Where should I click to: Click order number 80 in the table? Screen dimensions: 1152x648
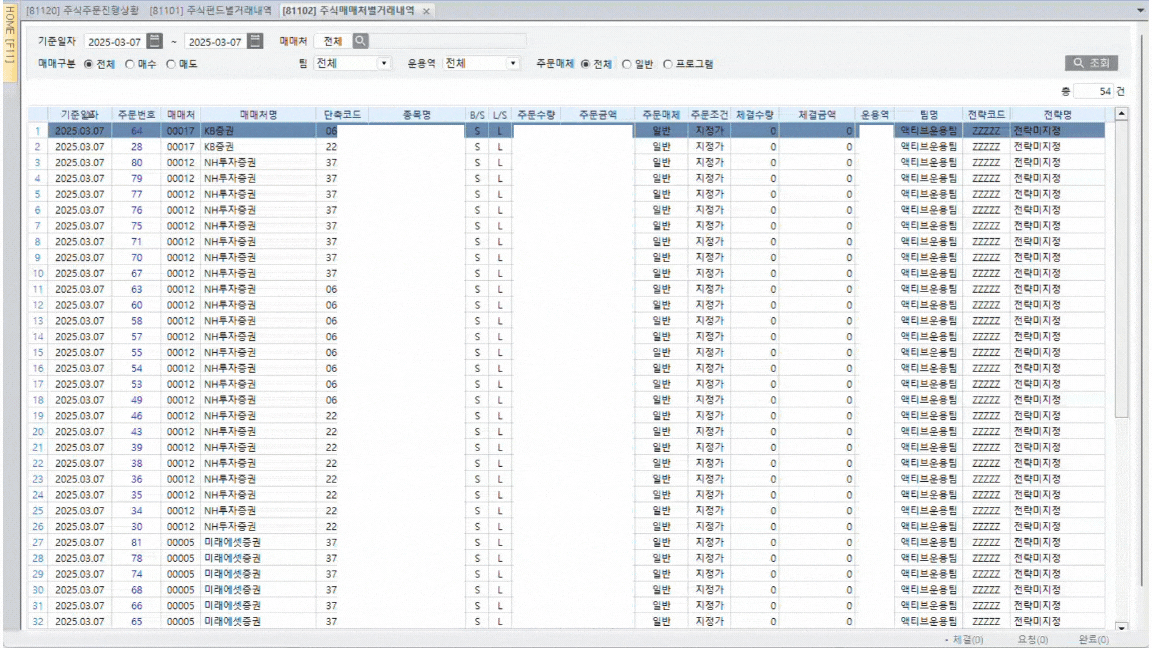(137, 162)
